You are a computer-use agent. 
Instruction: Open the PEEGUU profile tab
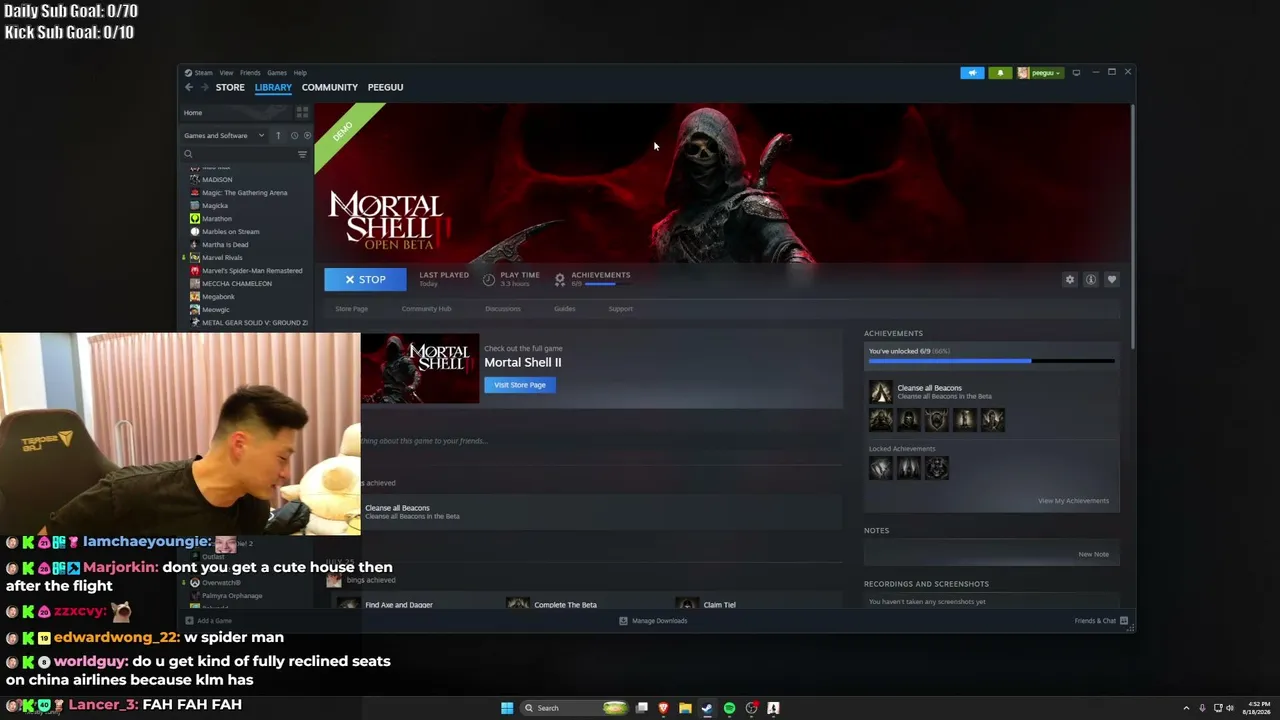click(385, 87)
